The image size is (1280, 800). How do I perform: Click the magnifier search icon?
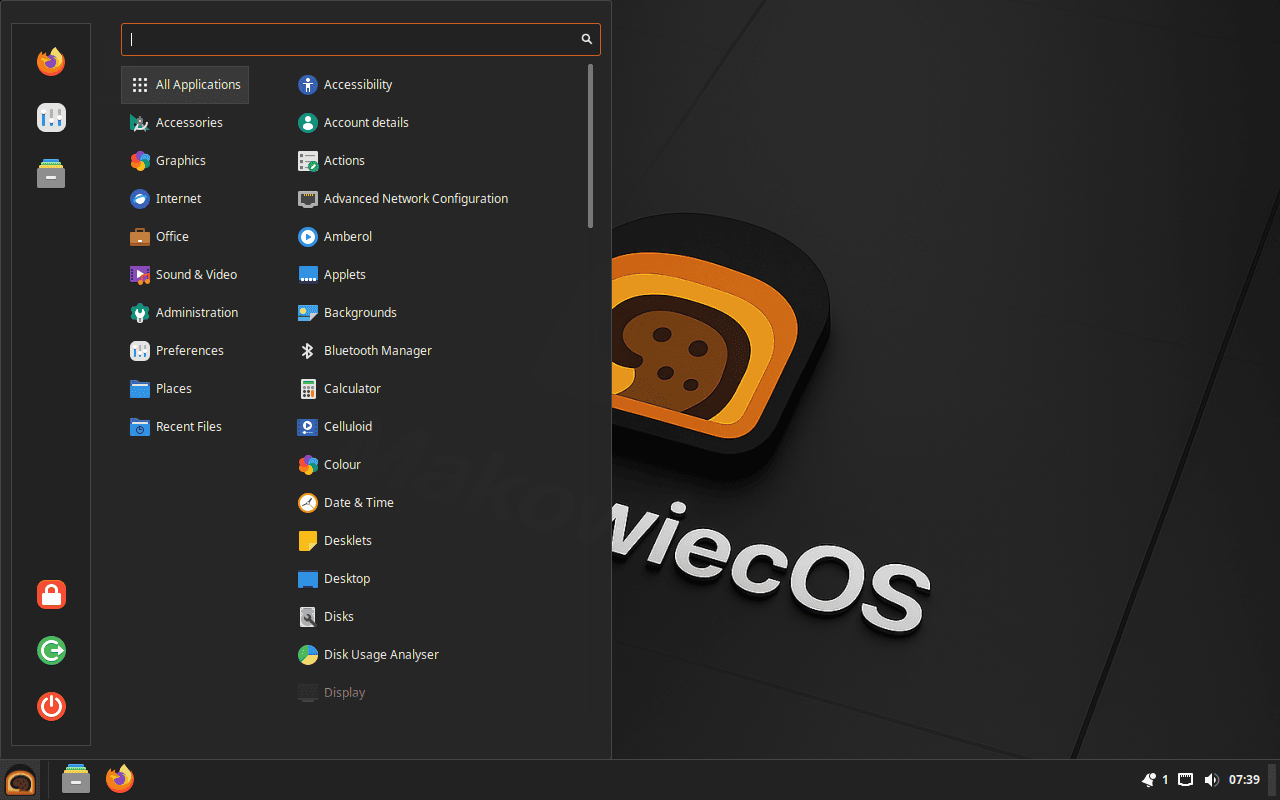(x=587, y=39)
